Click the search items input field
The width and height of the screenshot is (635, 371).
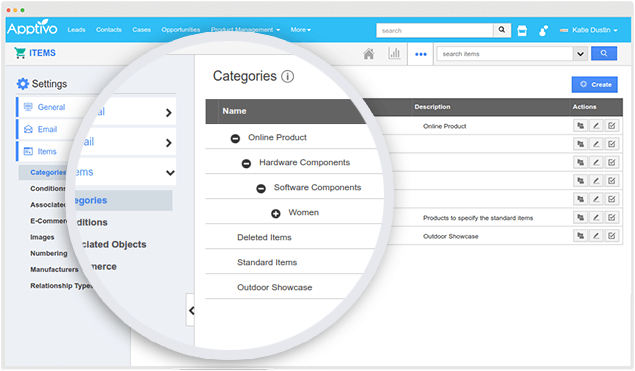coord(505,53)
